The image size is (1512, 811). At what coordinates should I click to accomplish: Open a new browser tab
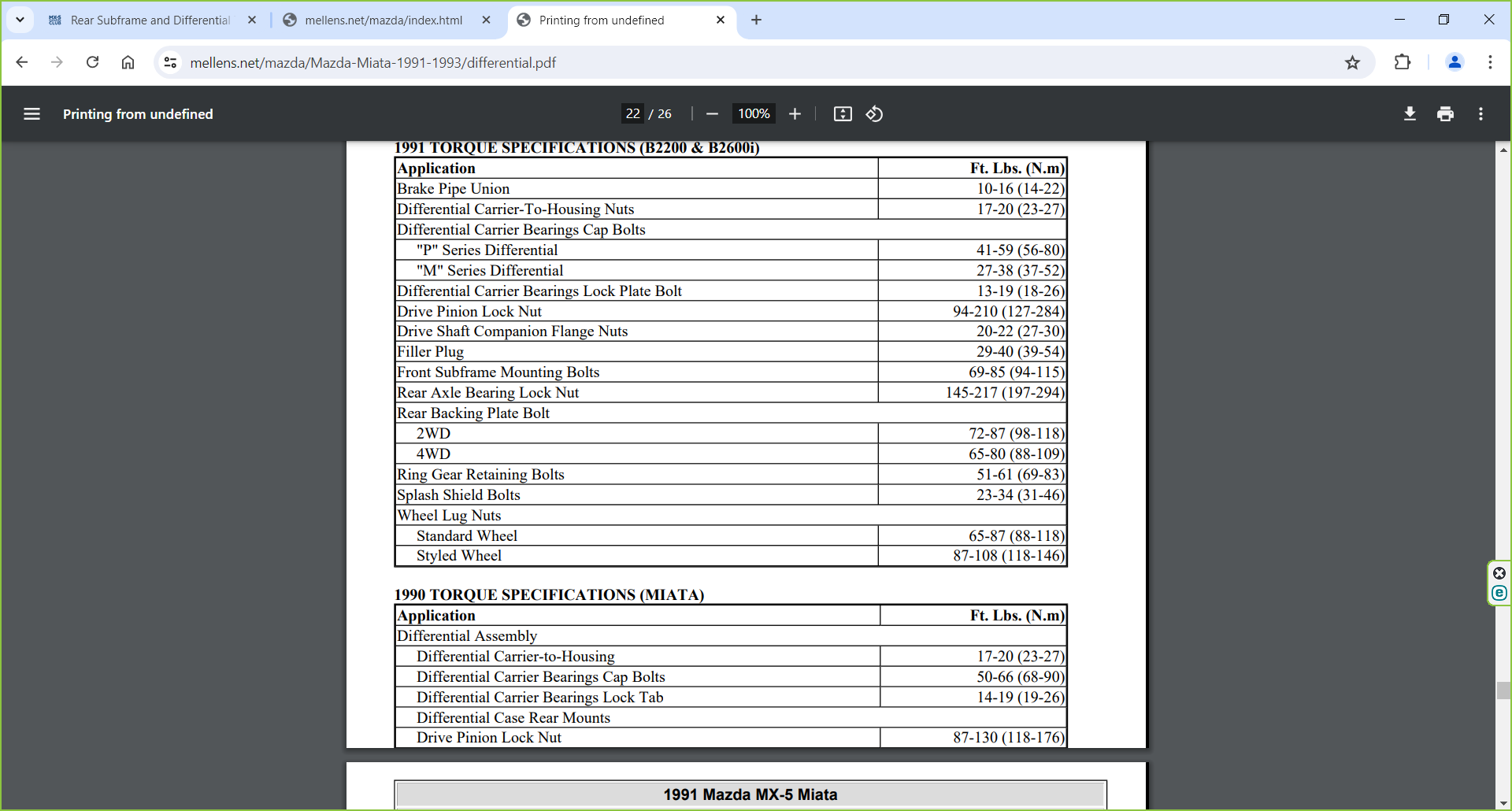pos(756,20)
